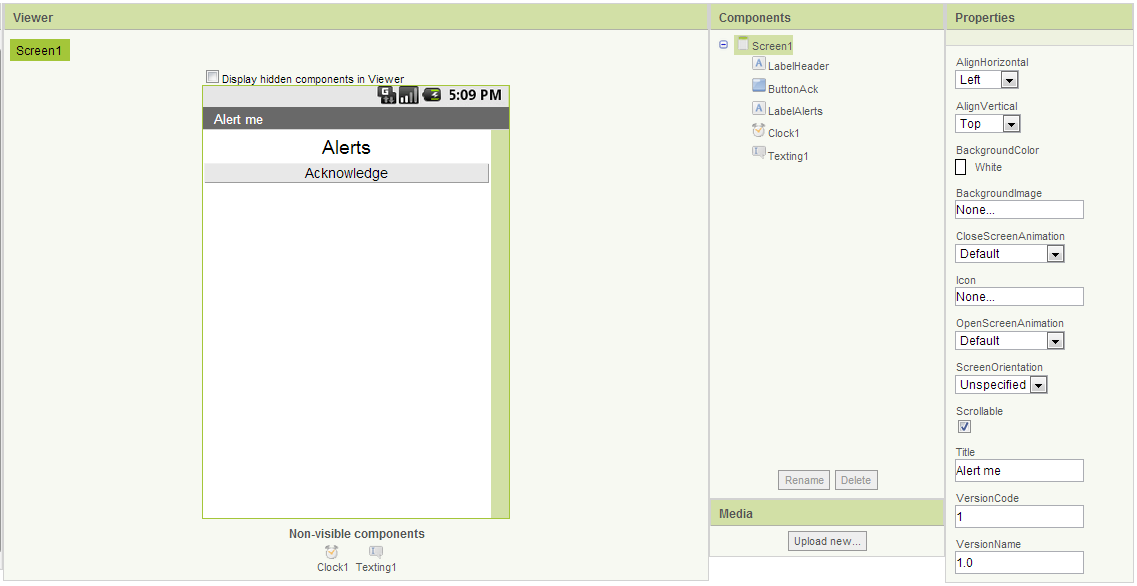
Task: Click the LabelAlerts component icon in tree
Action: [758, 109]
